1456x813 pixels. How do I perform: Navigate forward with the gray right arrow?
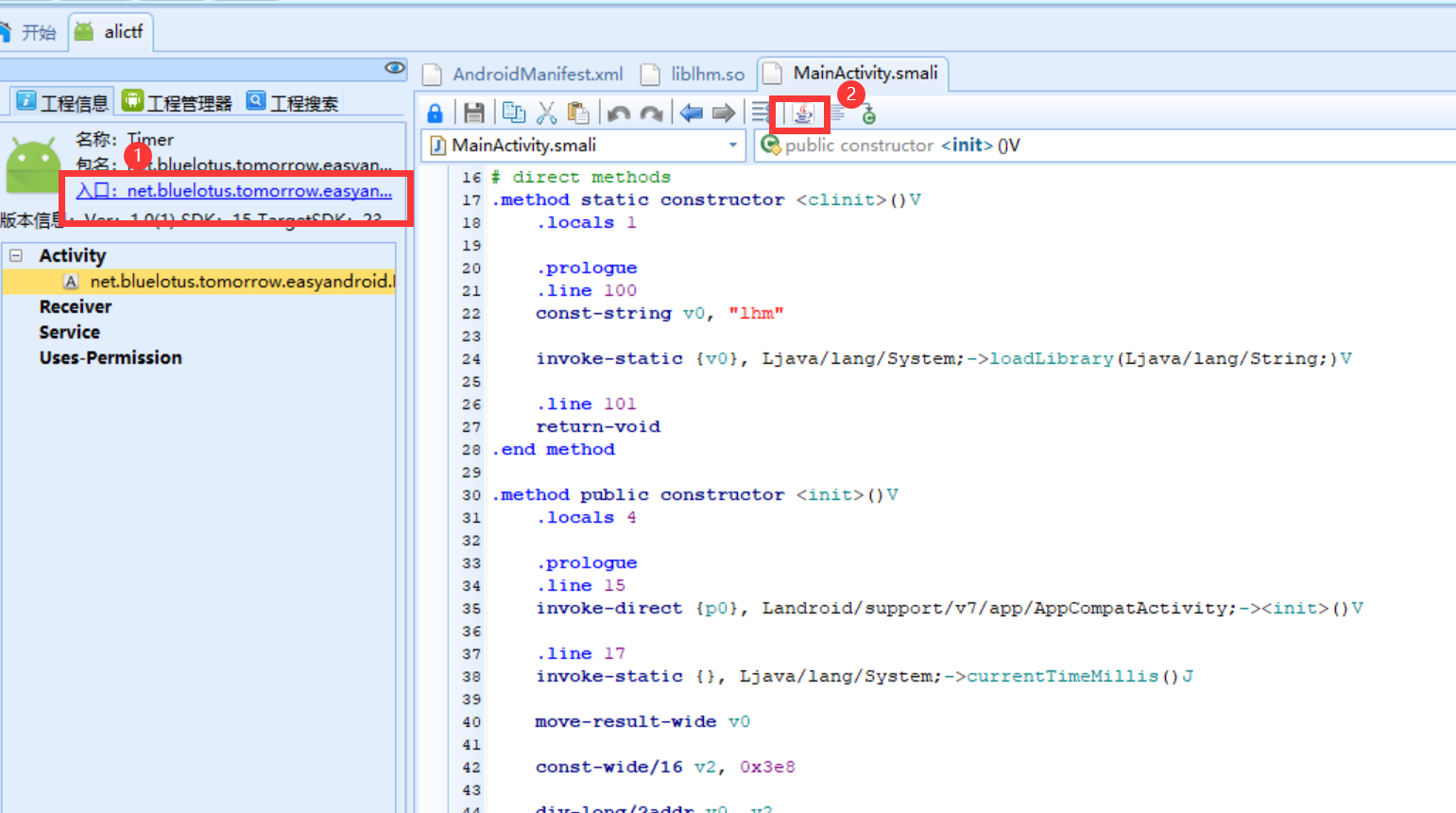724,113
